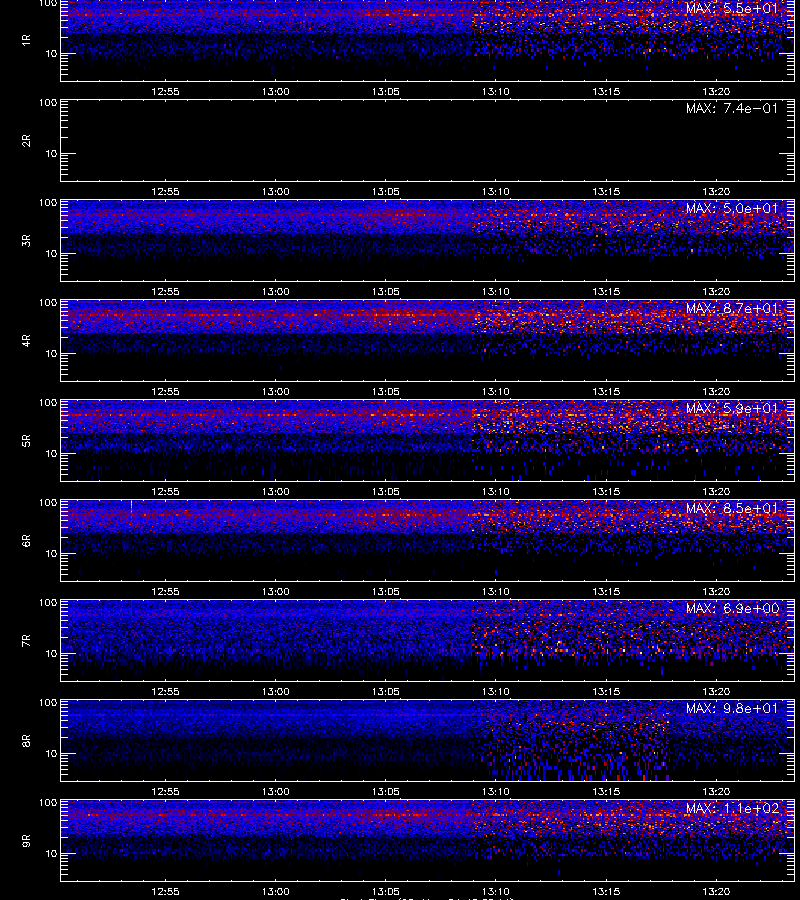
Task: Click the MAX: 5.0e+01 label in panel 3R
Action: pos(732,208)
